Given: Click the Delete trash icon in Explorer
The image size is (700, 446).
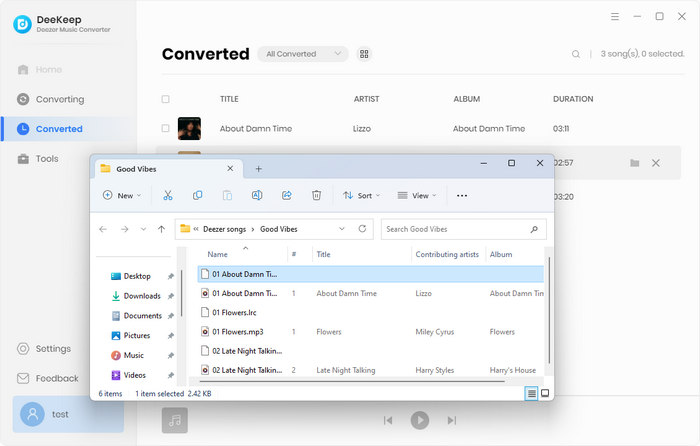Looking at the screenshot, I should [316, 195].
